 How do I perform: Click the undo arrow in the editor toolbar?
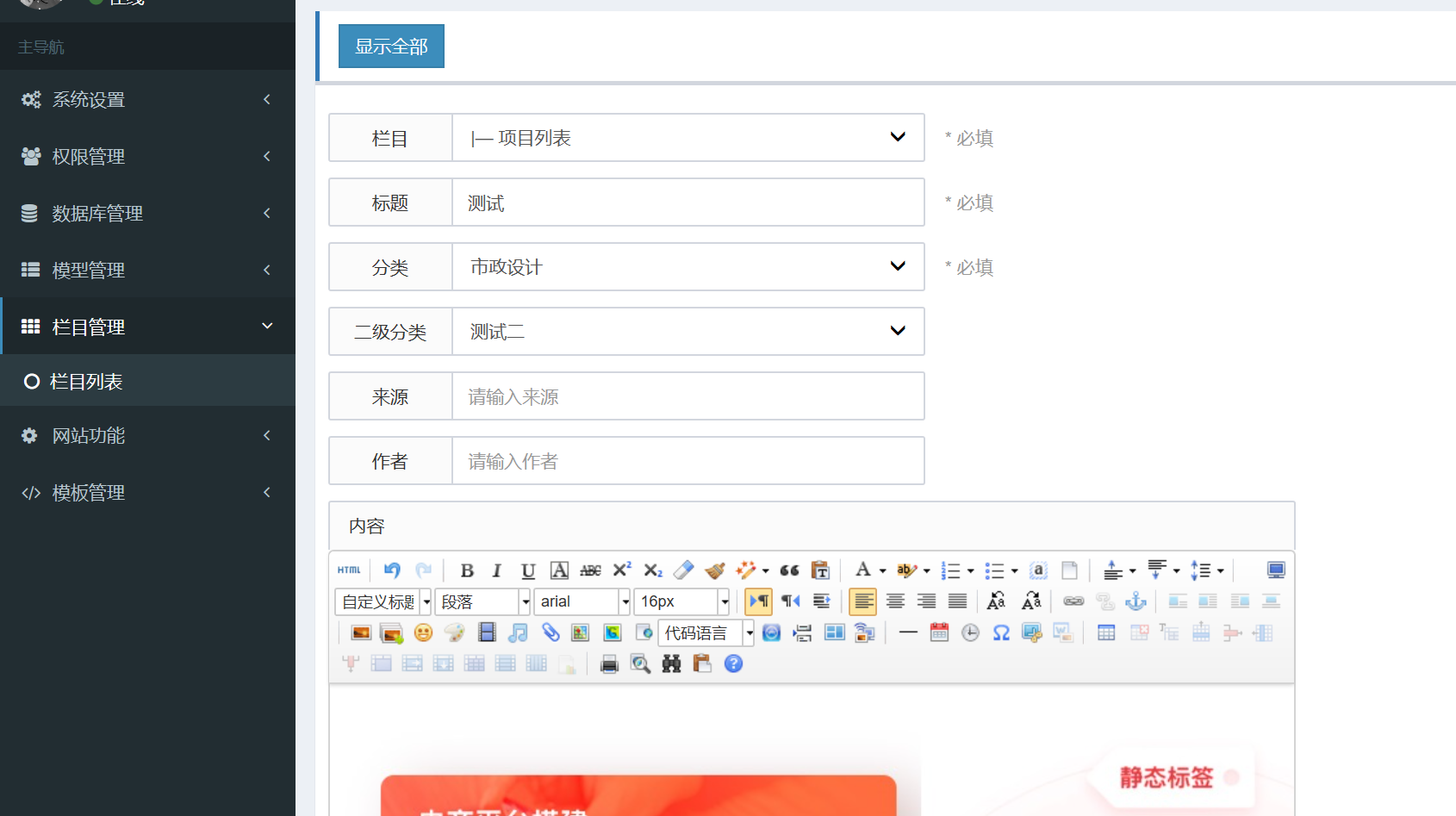tap(392, 570)
